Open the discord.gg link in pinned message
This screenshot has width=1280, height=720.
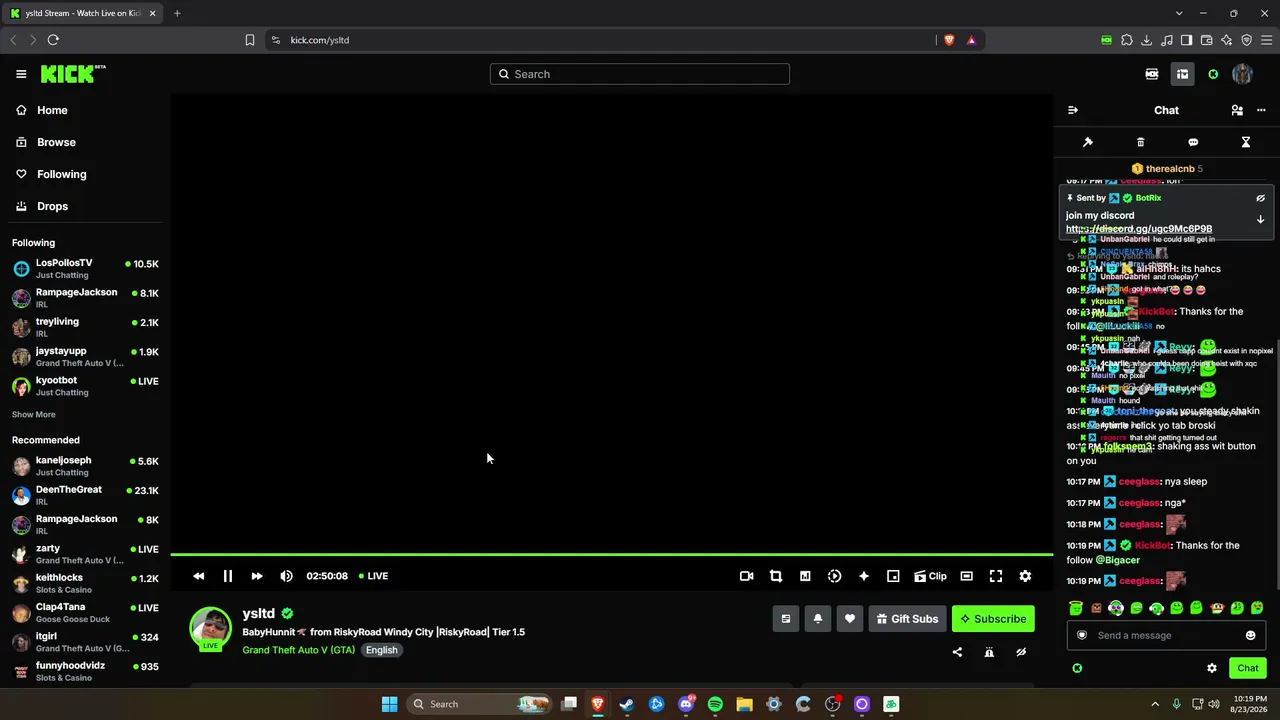point(1139,229)
